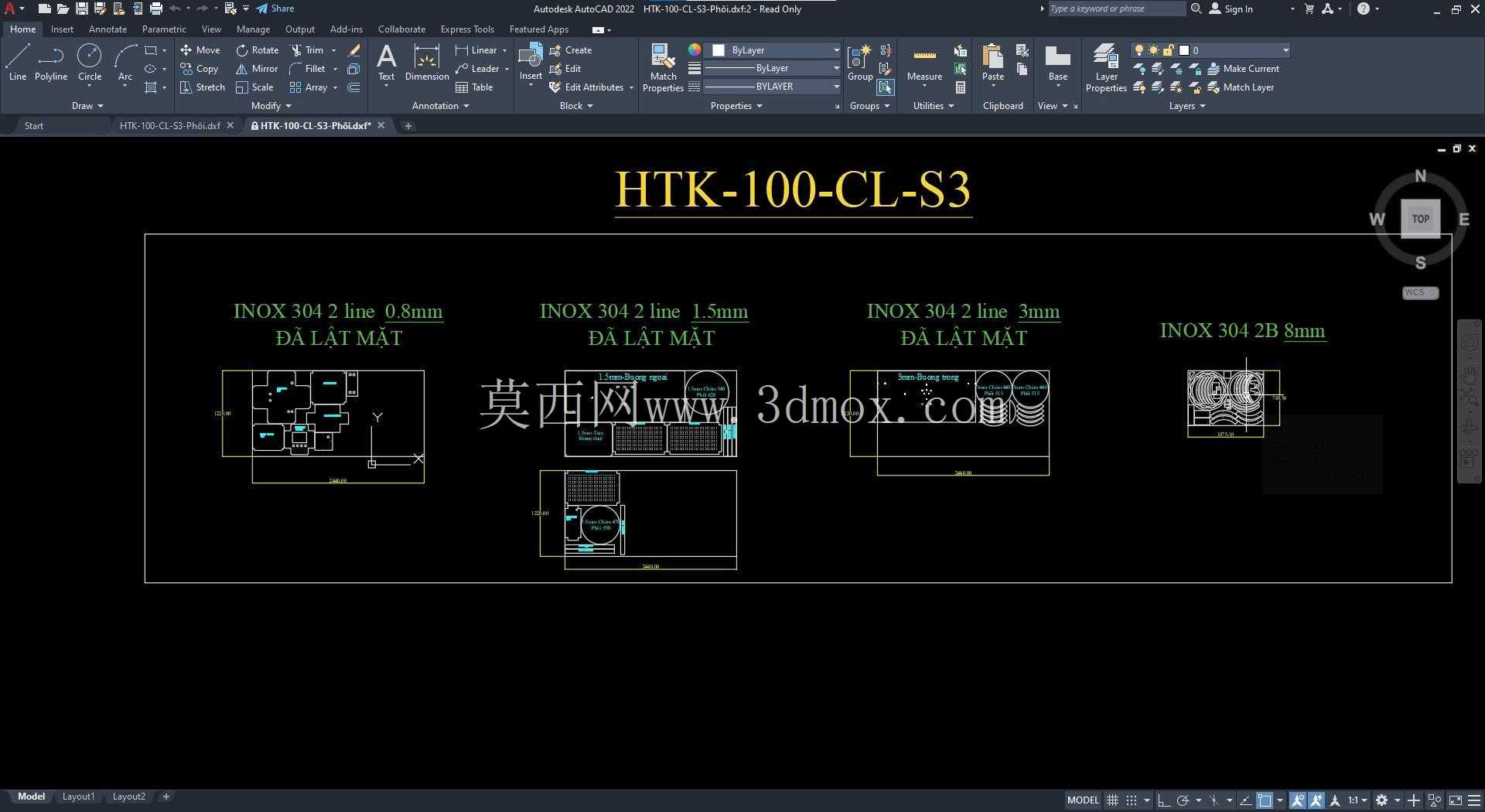Viewport: 1485px width, 812px height.
Task: Toggle auto-add annotation scales in status bar
Action: click(x=1316, y=800)
